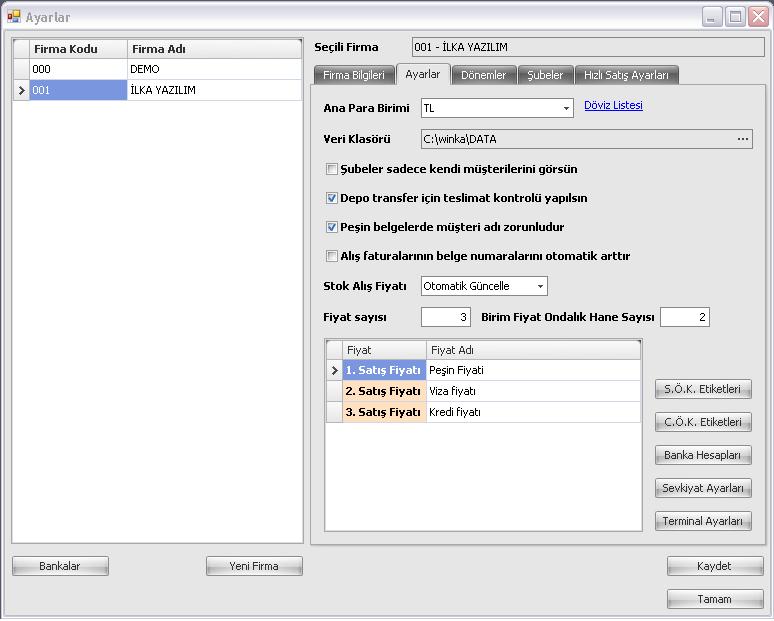The image size is (774, 621).
Task: Select the 2. Satış Fiyatı cell
Action: [x=384, y=391]
